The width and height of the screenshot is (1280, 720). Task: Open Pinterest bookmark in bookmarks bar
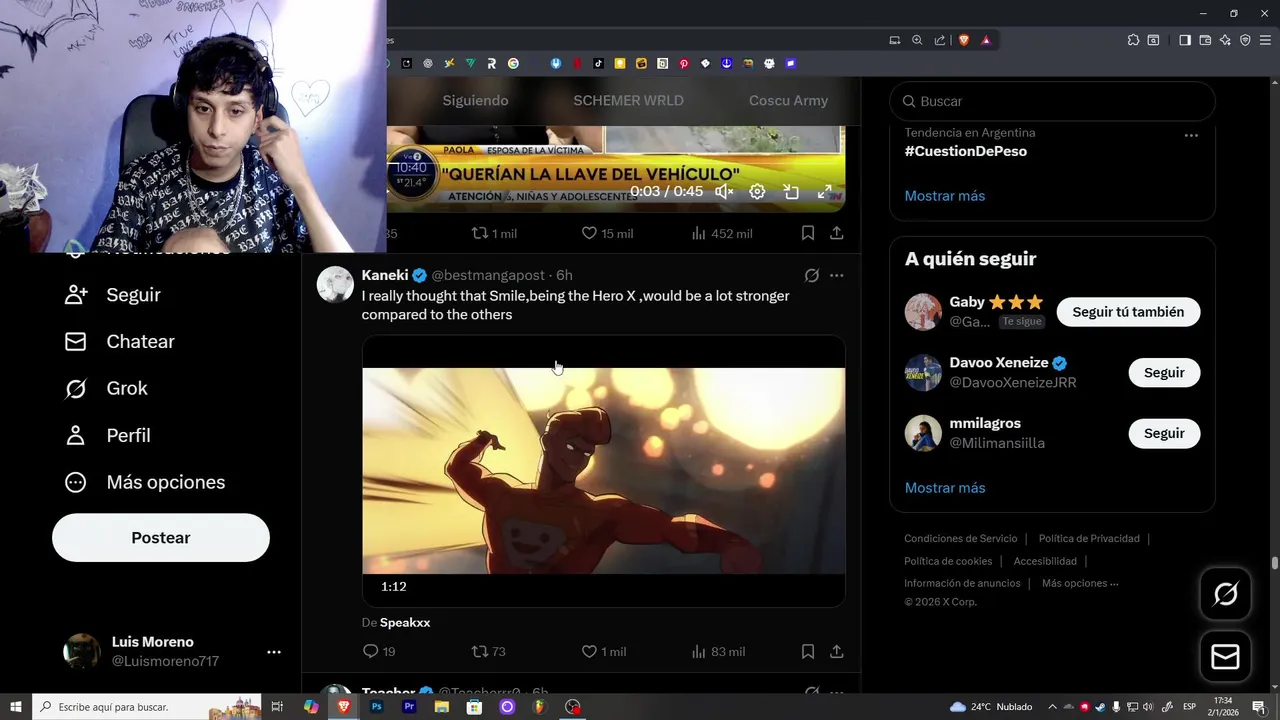click(x=684, y=63)
